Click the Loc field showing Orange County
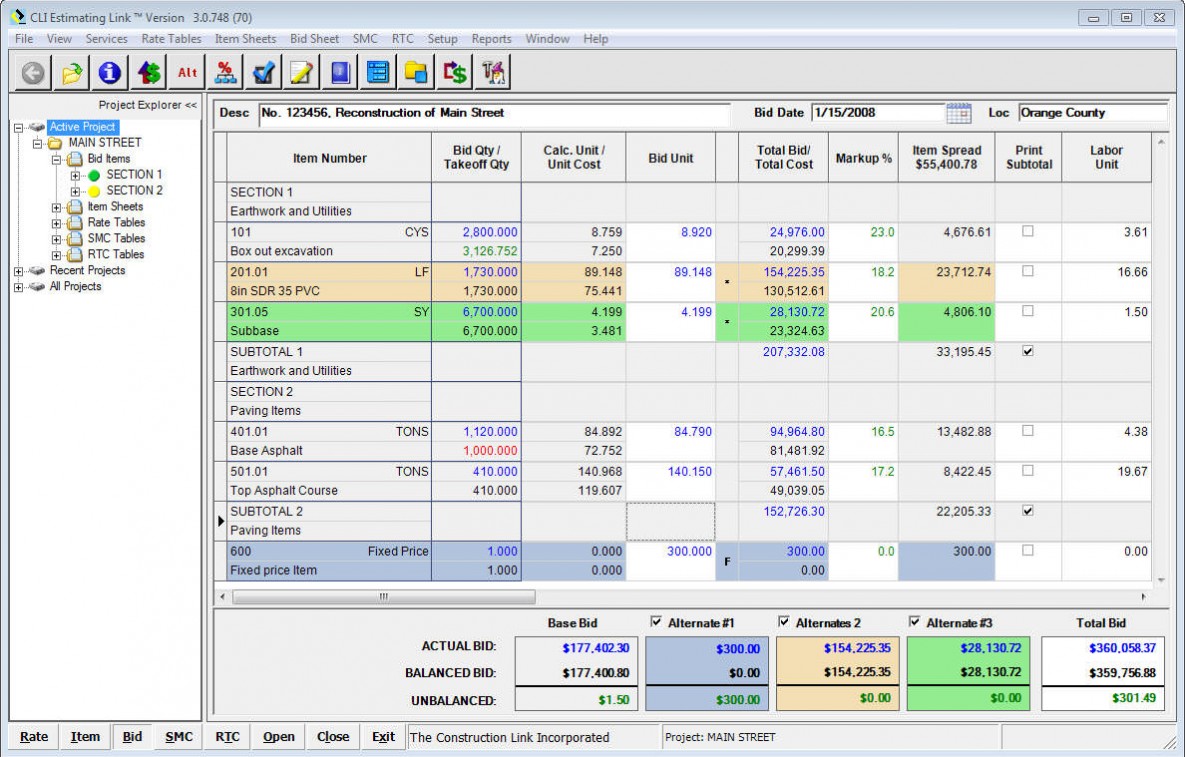The width and height of the screenshot is (1185, 757). 1093,113
